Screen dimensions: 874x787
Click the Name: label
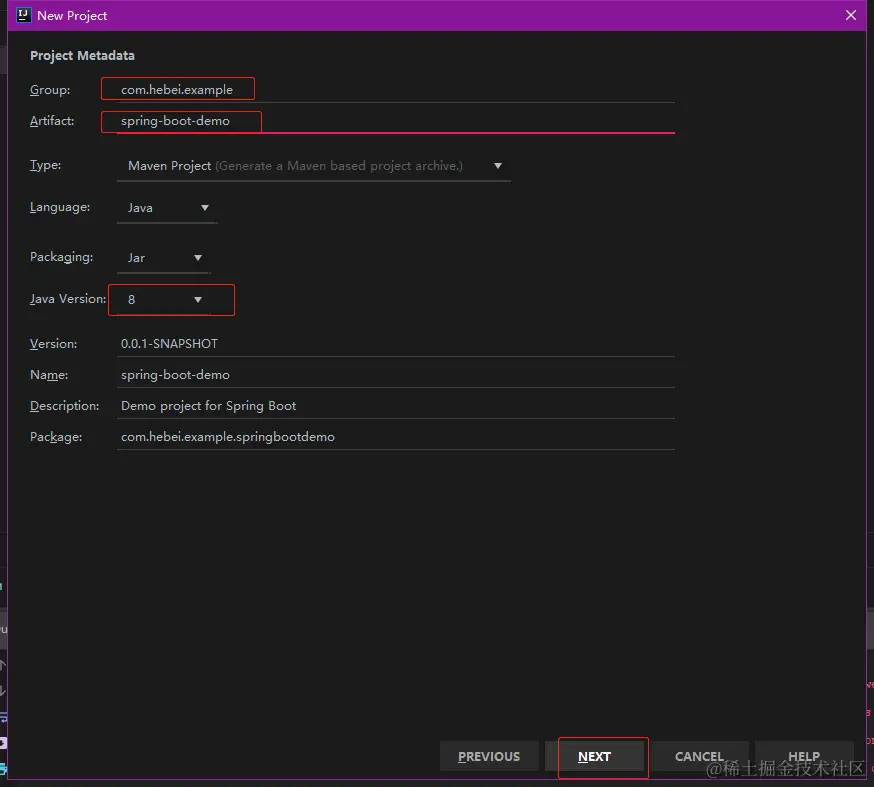(x=49, y=375)
